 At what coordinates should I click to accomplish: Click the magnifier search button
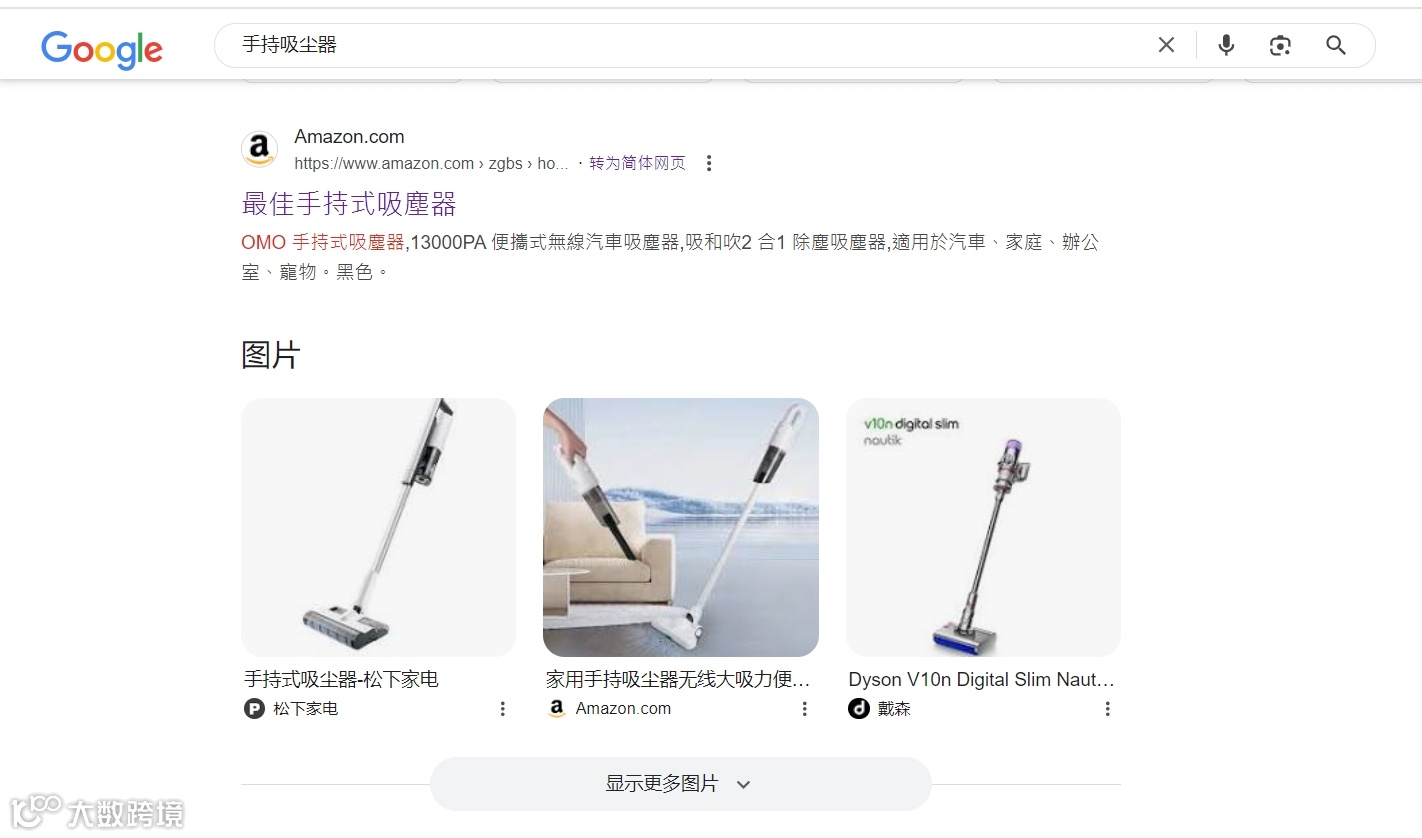1336,45
